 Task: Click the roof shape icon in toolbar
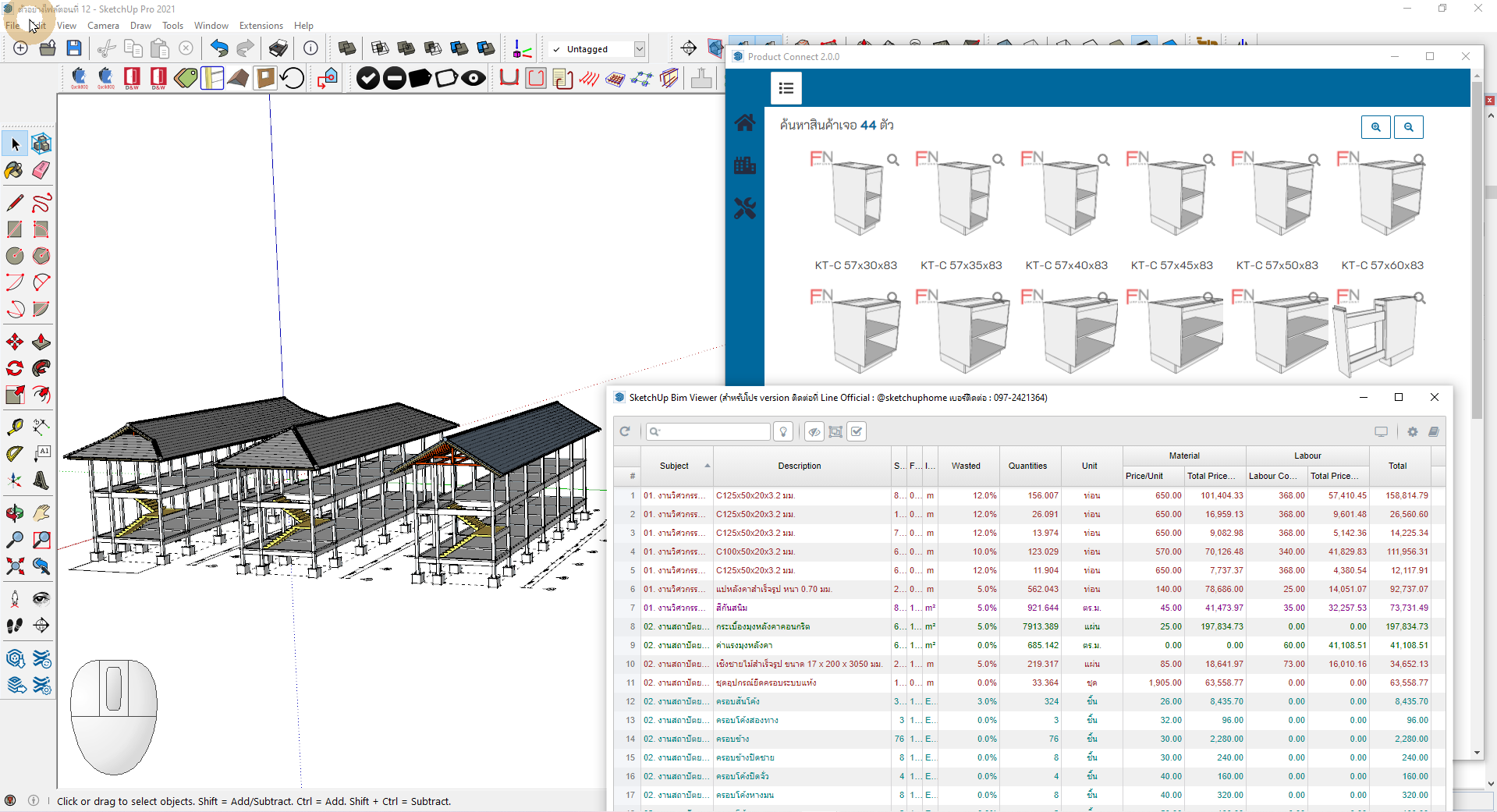point(239,78)
